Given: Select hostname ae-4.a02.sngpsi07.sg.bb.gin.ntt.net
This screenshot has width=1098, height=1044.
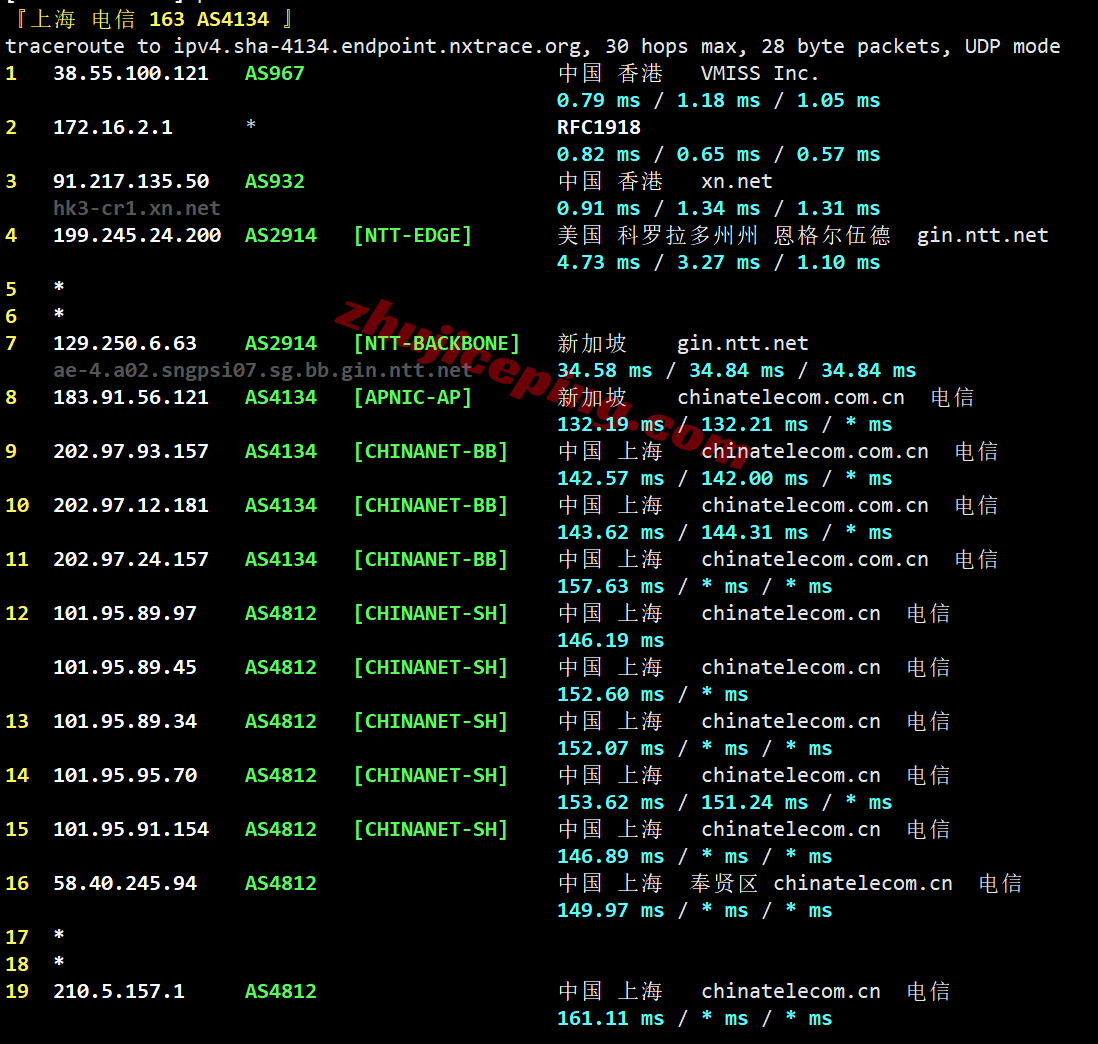Looking at the screenshot, I should click(263, 370).
